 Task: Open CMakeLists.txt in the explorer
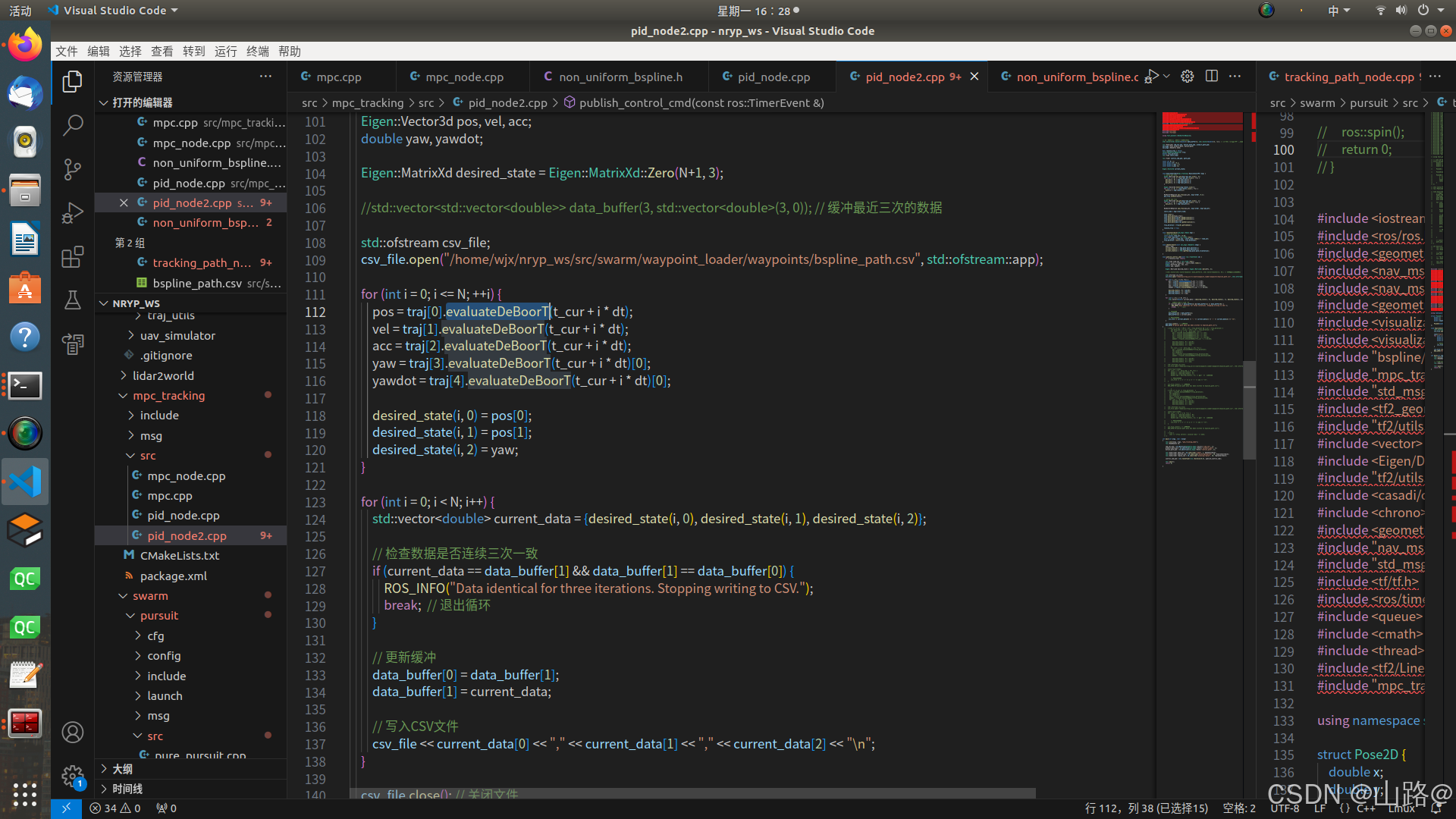[x=180, y=556]
